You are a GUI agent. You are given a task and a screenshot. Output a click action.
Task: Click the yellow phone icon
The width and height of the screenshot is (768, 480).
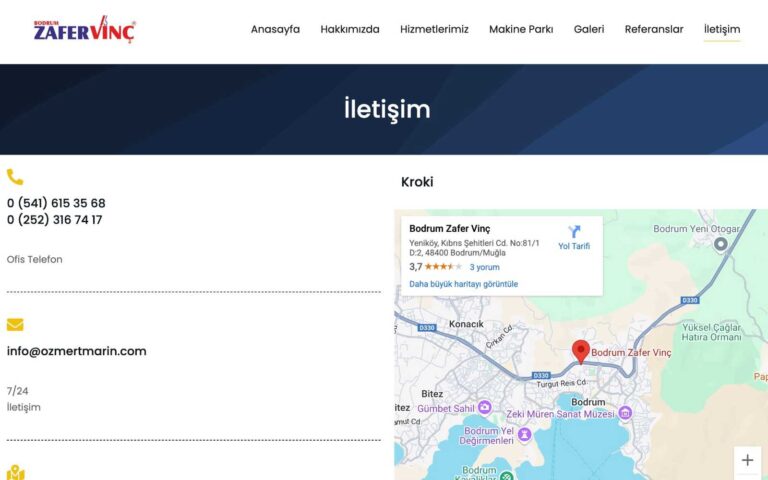click(x=15, y=177)
